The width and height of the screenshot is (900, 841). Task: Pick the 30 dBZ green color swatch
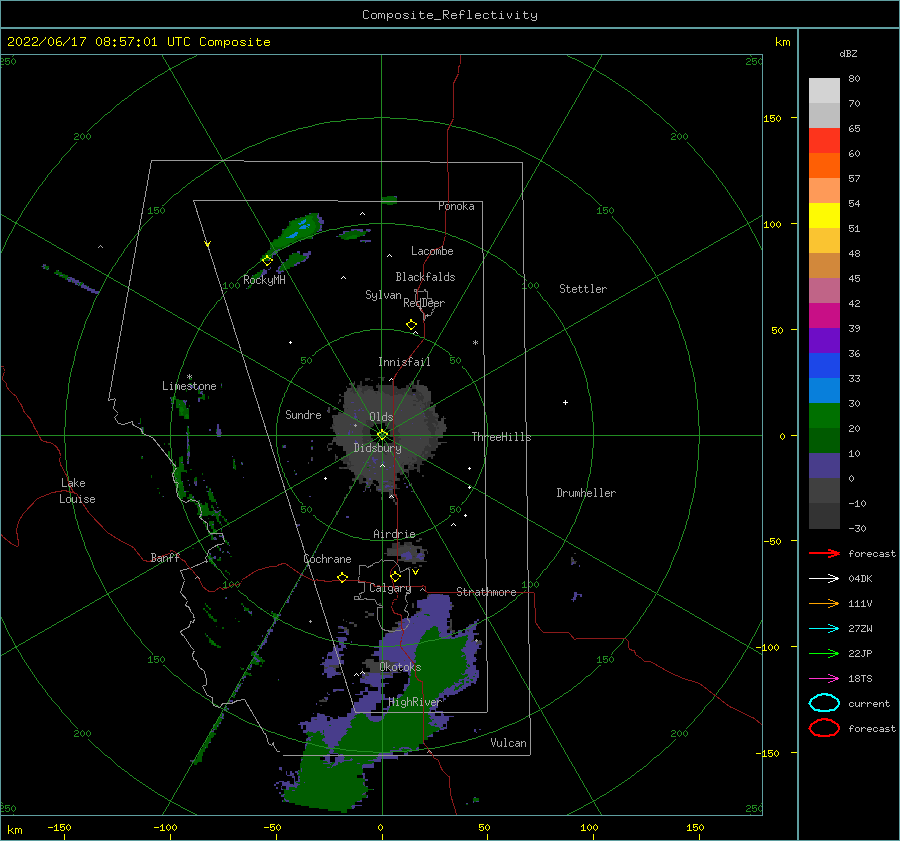click(824, 416)
